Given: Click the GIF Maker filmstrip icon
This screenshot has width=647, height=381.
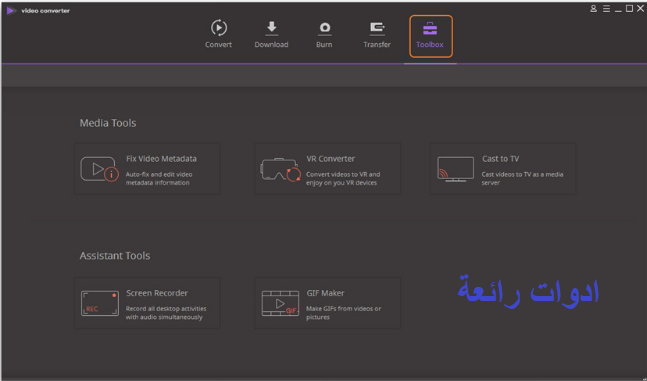Looking at the screenshot, I should click(x=280, y=303).
